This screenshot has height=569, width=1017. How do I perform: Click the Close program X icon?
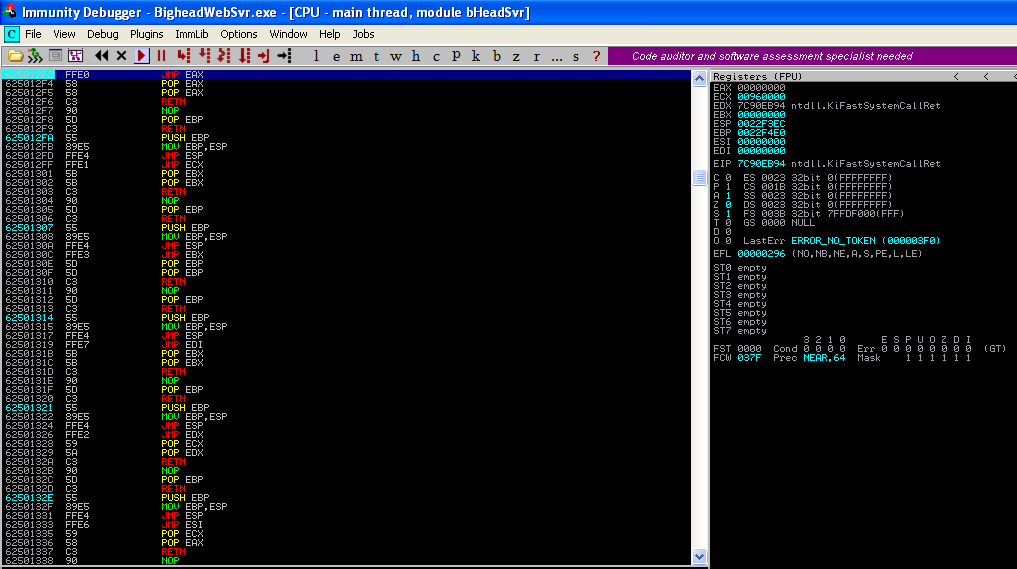(121, 56)
